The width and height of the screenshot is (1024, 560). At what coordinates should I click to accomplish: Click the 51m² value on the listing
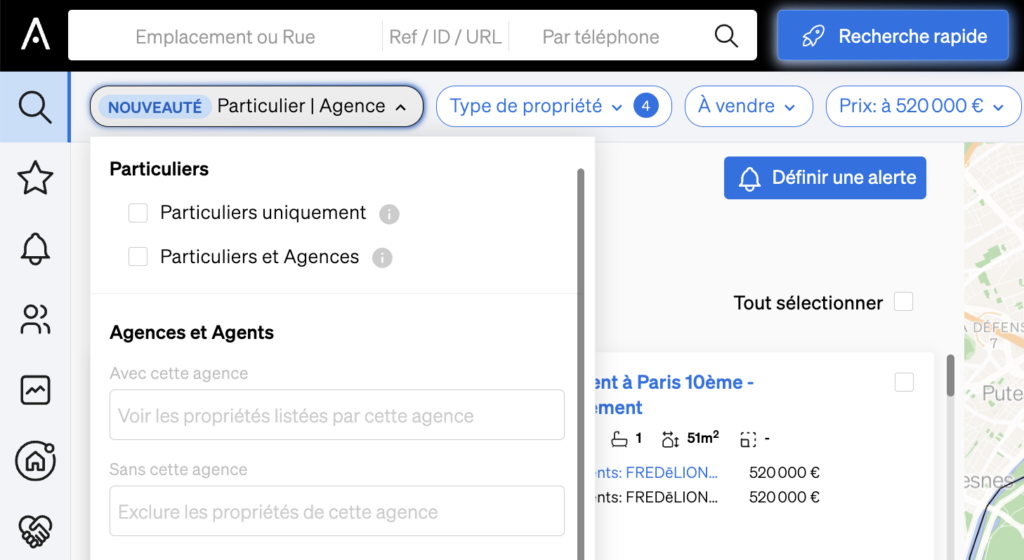703,438
